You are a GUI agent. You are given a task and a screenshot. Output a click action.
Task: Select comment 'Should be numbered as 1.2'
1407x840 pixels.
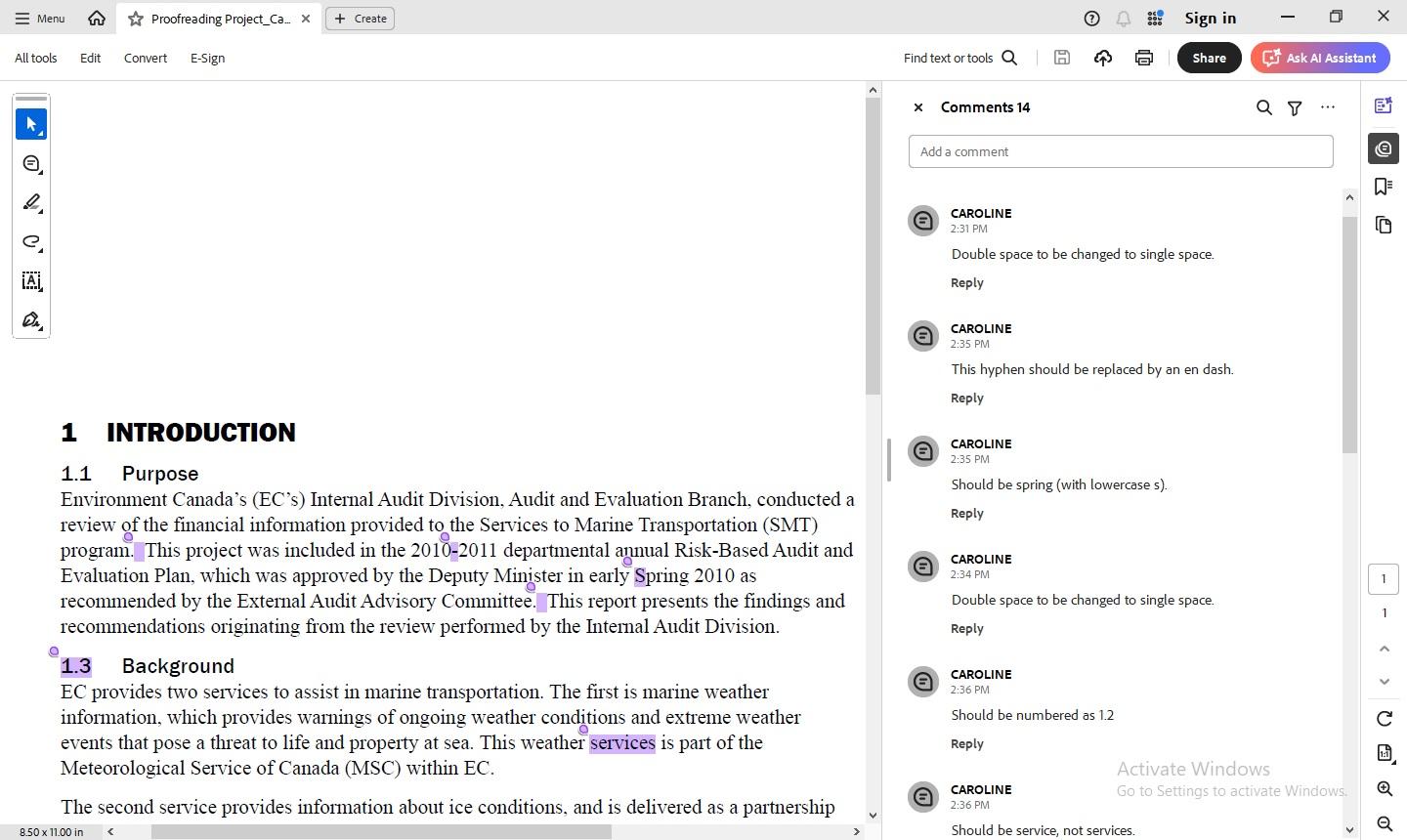point(1033,715)
